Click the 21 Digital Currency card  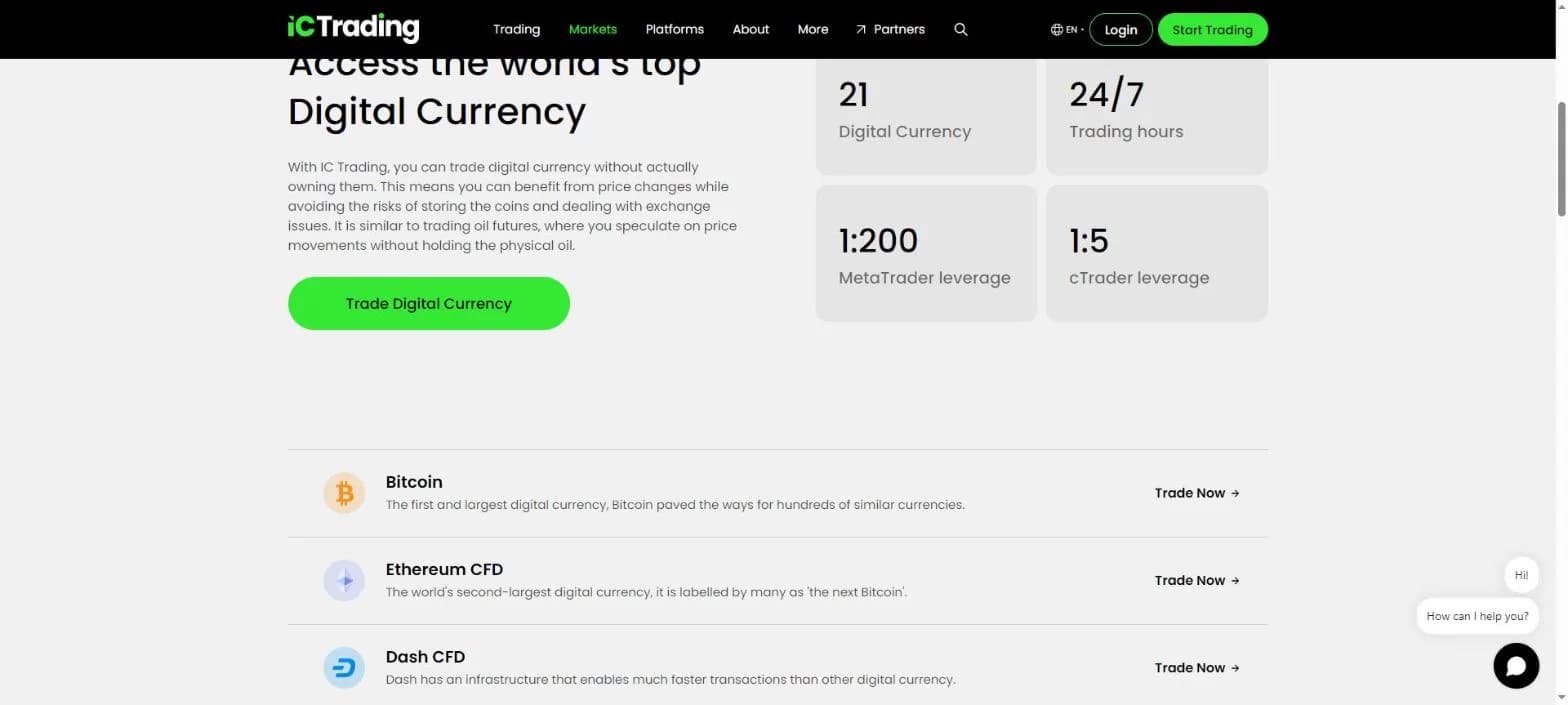point(926,116)
